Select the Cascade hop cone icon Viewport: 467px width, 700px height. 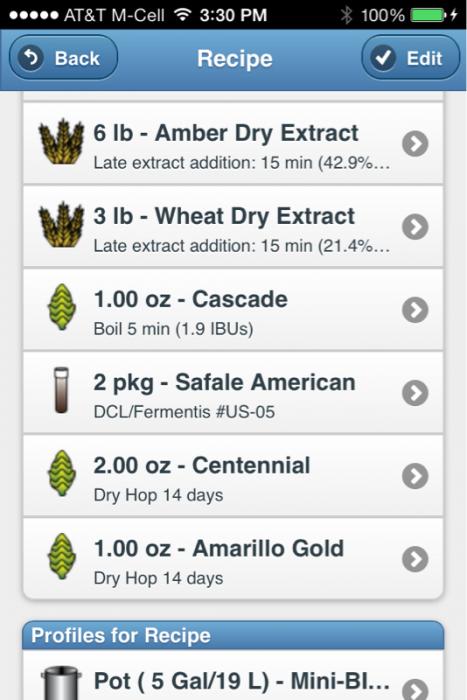(x=62, y=307)
